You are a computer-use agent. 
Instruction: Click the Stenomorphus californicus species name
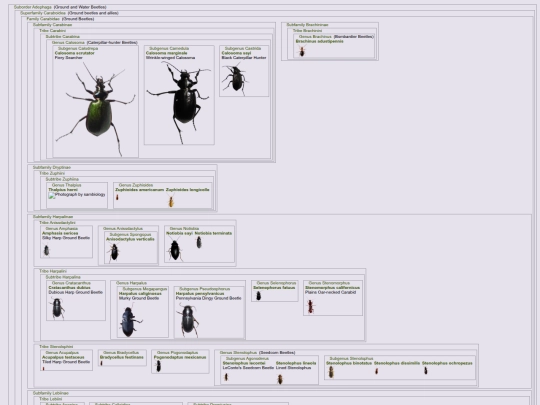(x=332, y=288)
